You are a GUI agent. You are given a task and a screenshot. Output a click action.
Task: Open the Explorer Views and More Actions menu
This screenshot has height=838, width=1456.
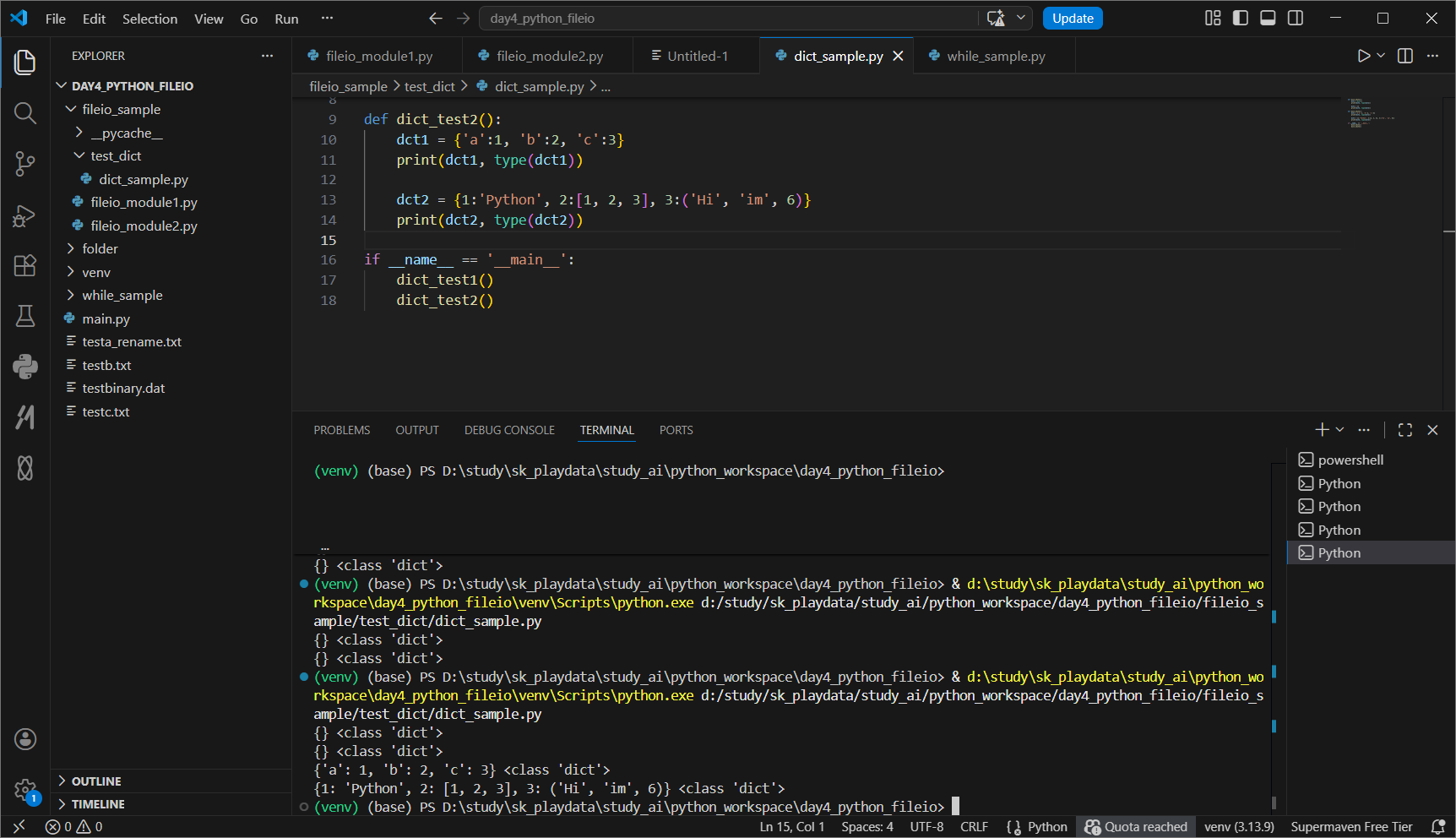tap(267, 56)
